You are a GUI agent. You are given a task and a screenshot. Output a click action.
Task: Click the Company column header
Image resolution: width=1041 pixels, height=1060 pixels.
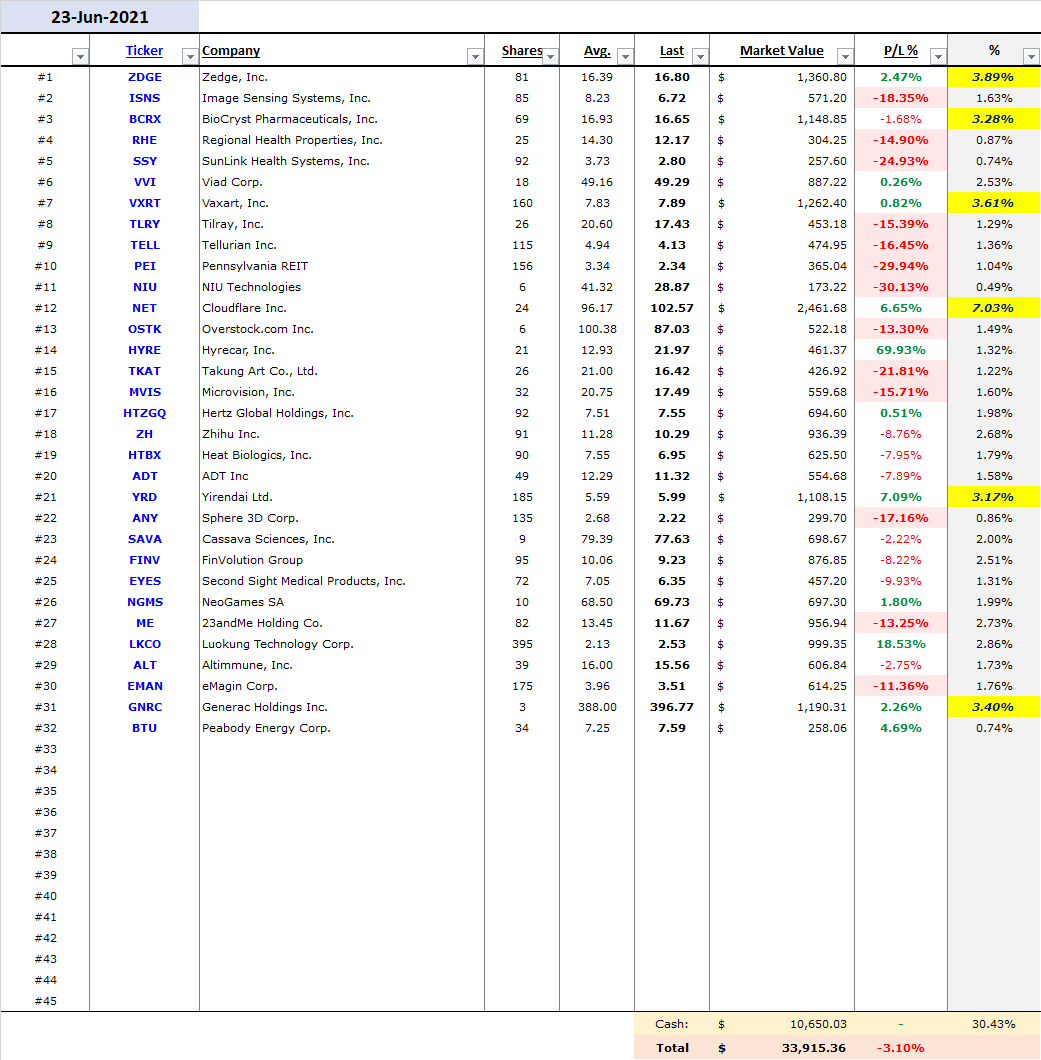coord(231,51)
